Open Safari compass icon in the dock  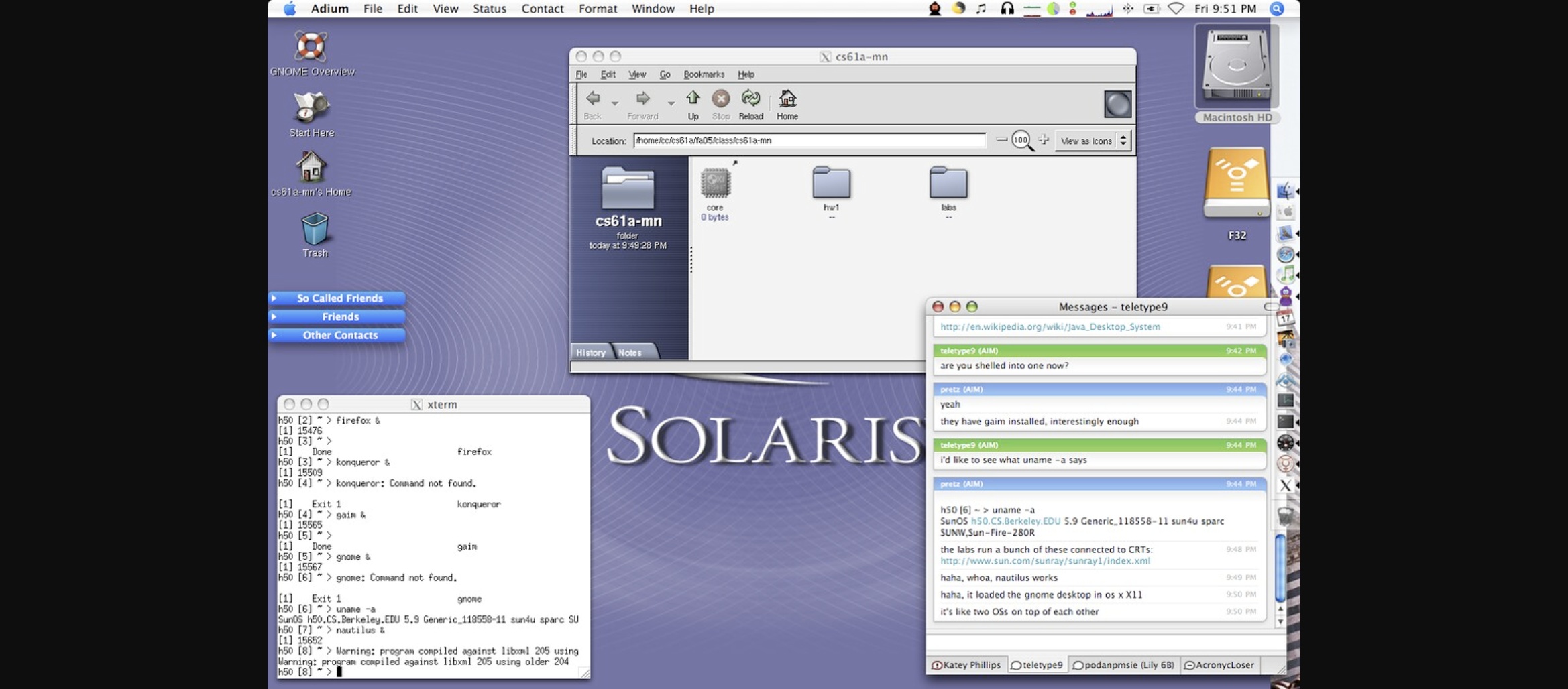(1285, 254)
